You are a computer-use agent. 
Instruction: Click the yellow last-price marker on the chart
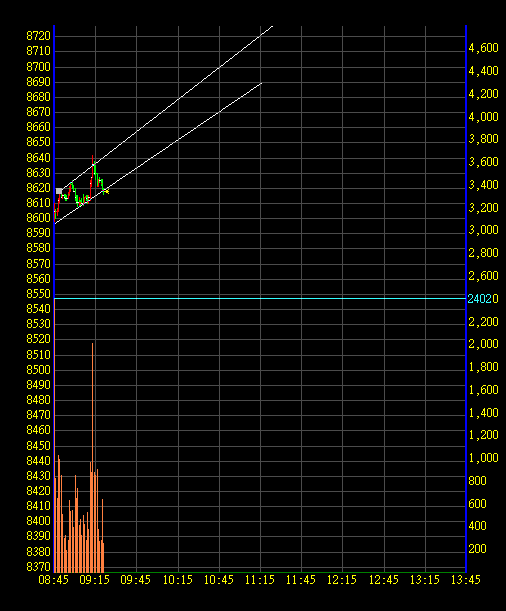[107, 191]
